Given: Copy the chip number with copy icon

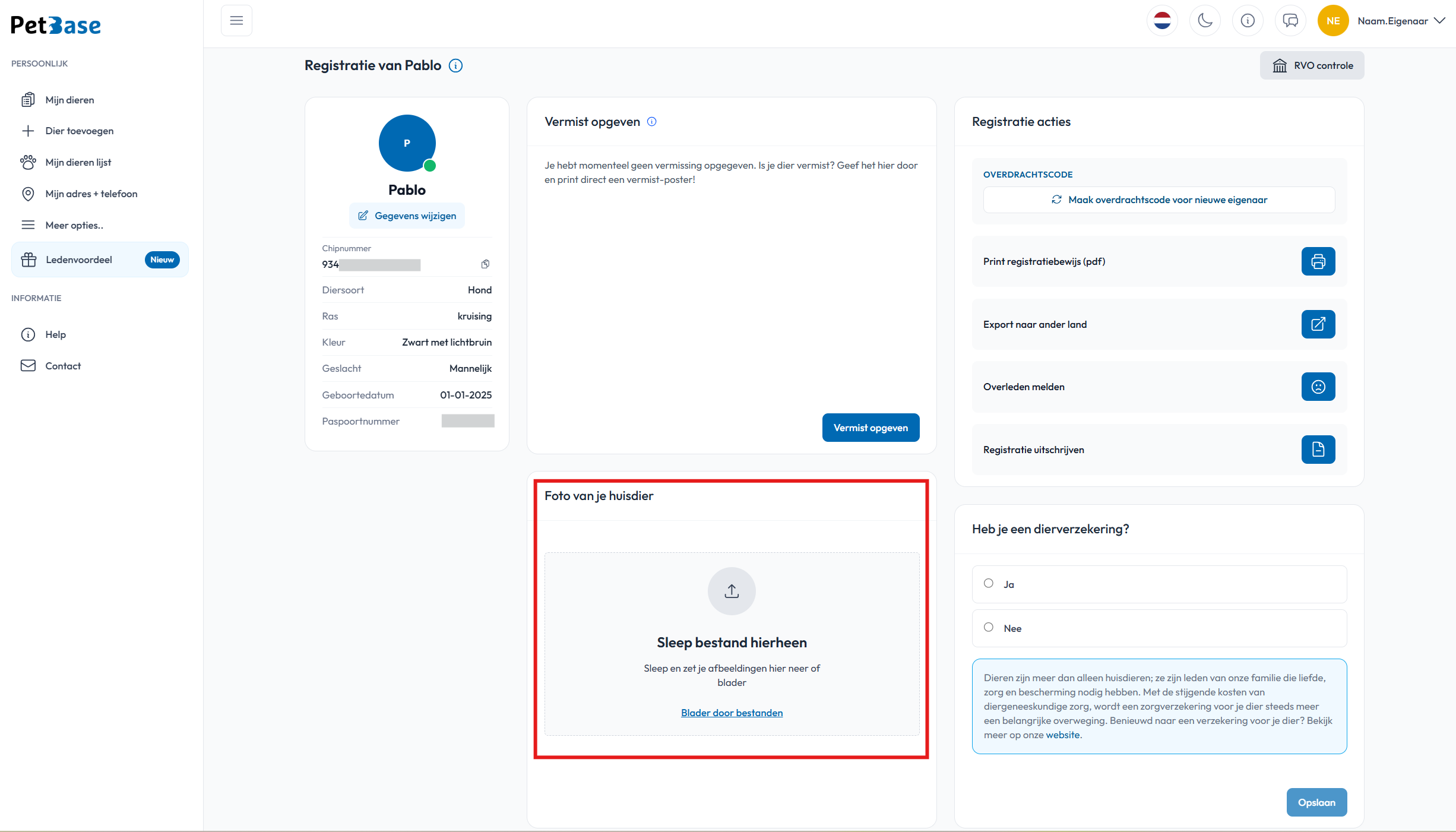Looking at the screenshot, I should [x=485, y=264].
